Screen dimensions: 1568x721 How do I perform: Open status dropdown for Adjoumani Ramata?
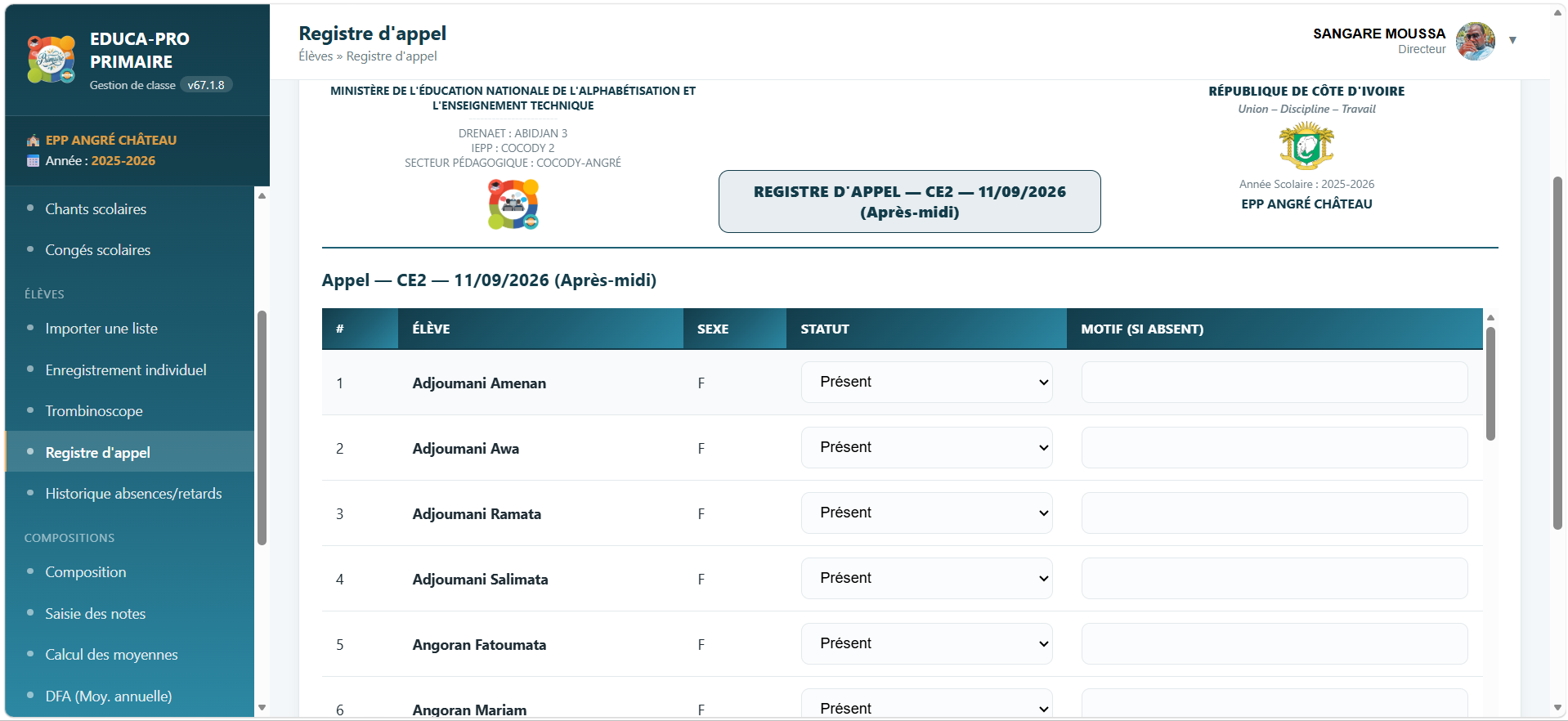(x=926, y=513)
